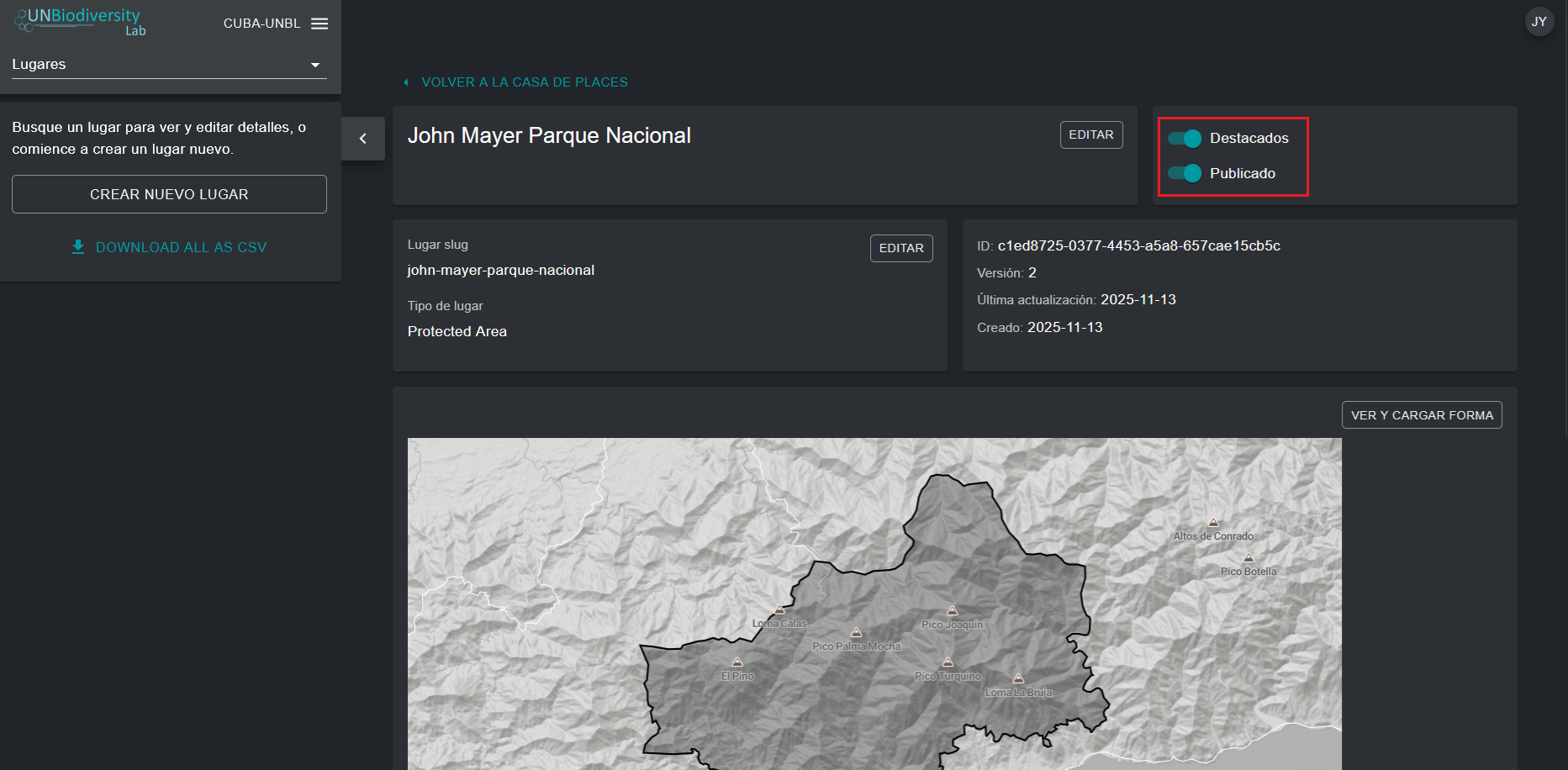This screenshot has height=770, width=1568.
Task: Open Ver y Cargar Forma
Action: 1421,415
